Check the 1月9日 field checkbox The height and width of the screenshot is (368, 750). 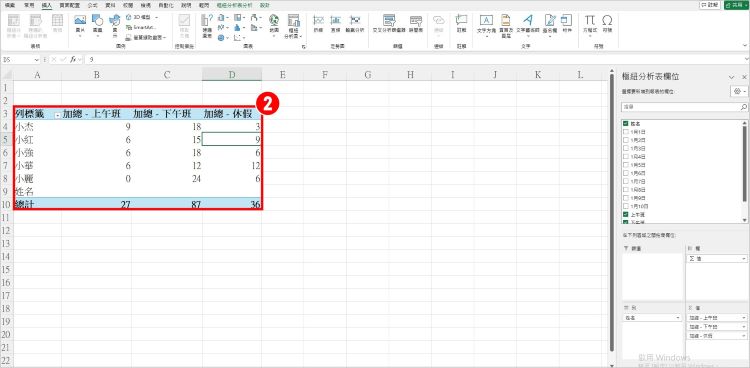[x=626, y=198]
